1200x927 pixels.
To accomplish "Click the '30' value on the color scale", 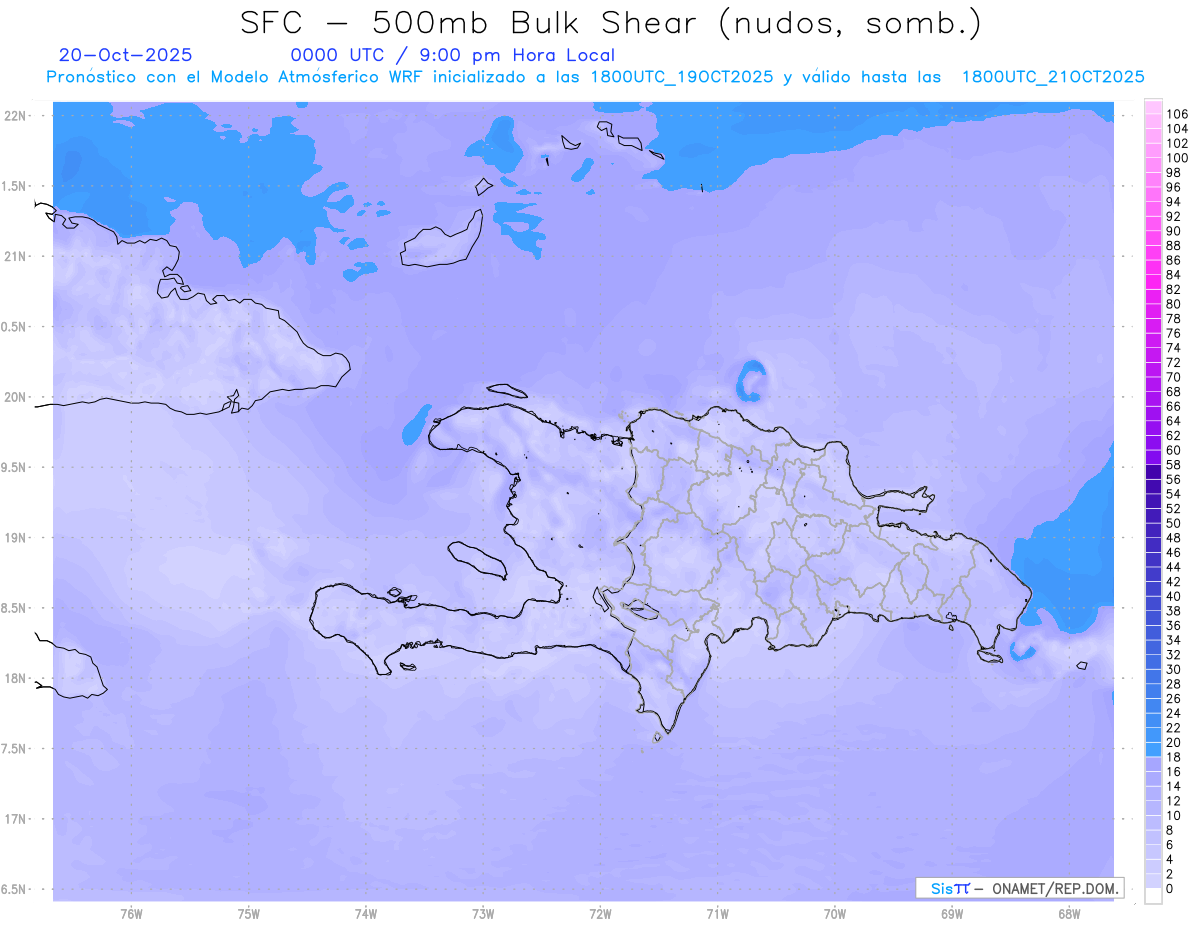I will tap(1174, 669).
